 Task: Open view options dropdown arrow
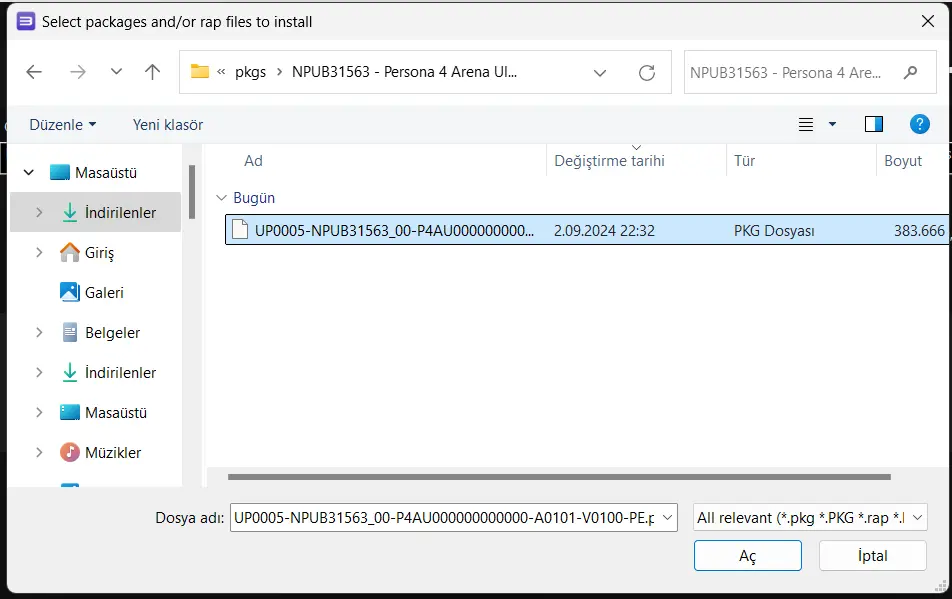[x=832, y=124]
